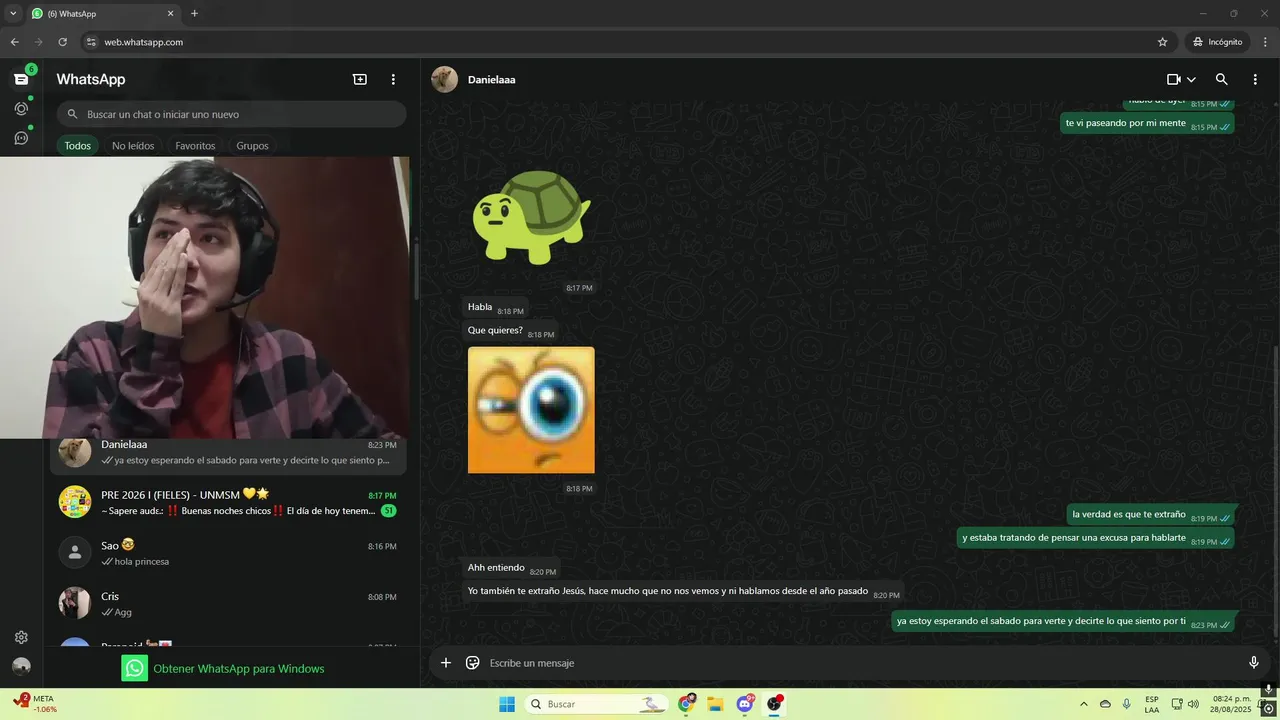
Task: Open the Status updates icon
Action: pos(21,108)
